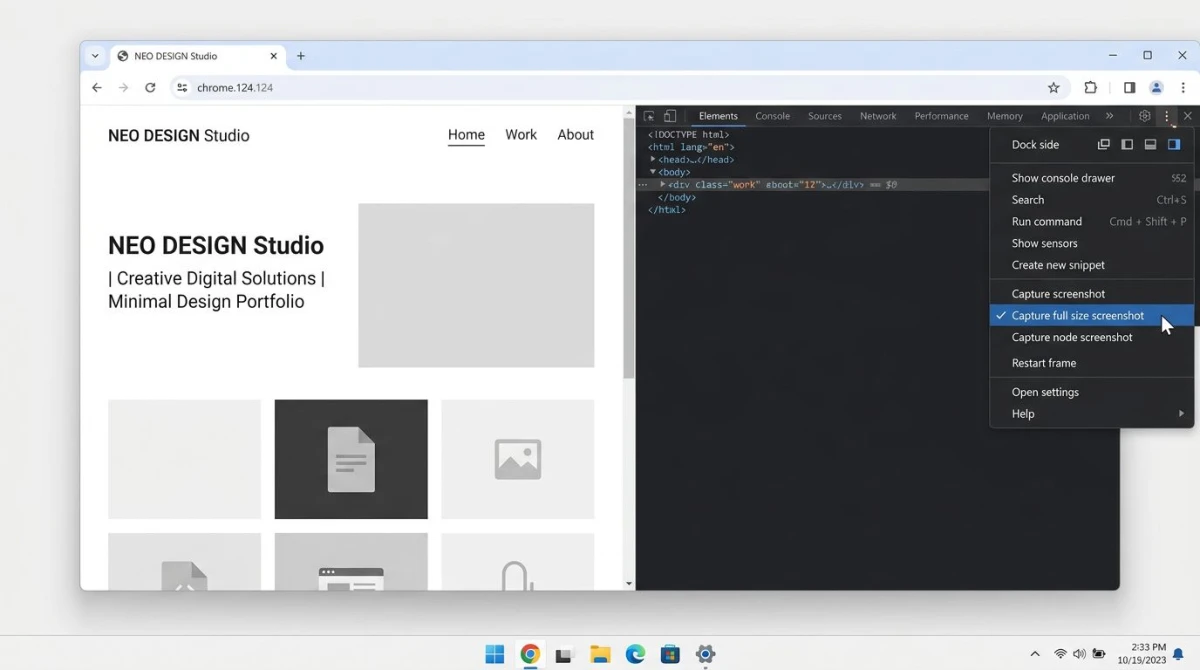Viewport: 1200px width, 670px height.
Task: Open the Memory tab
Action: click(x=1005, y=116)
